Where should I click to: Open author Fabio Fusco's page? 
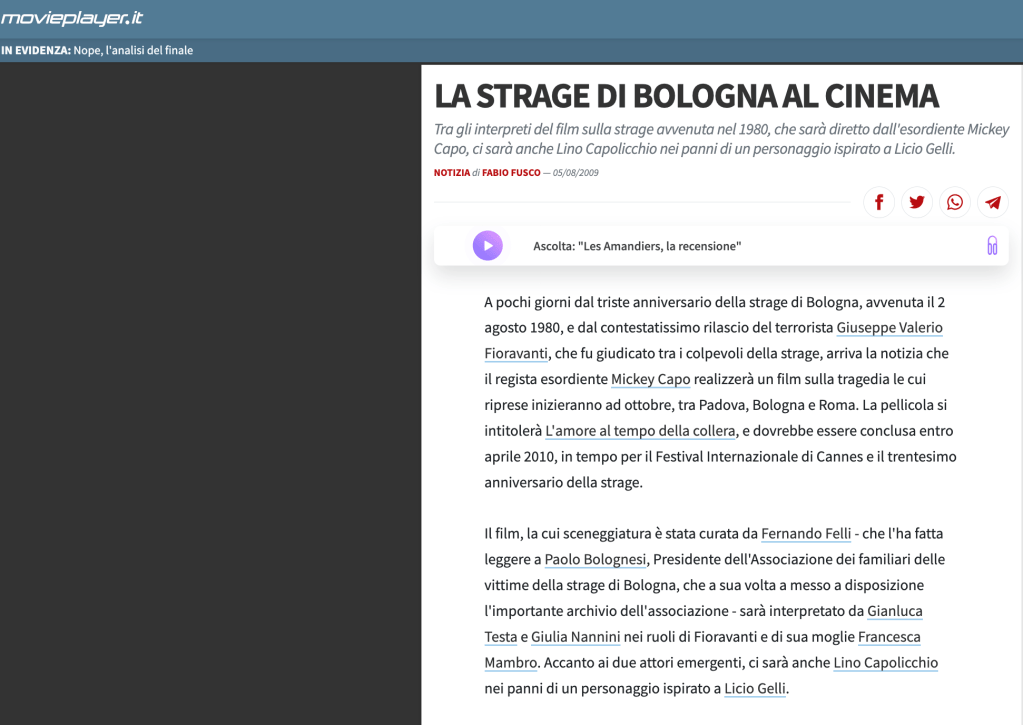(512, 173)
